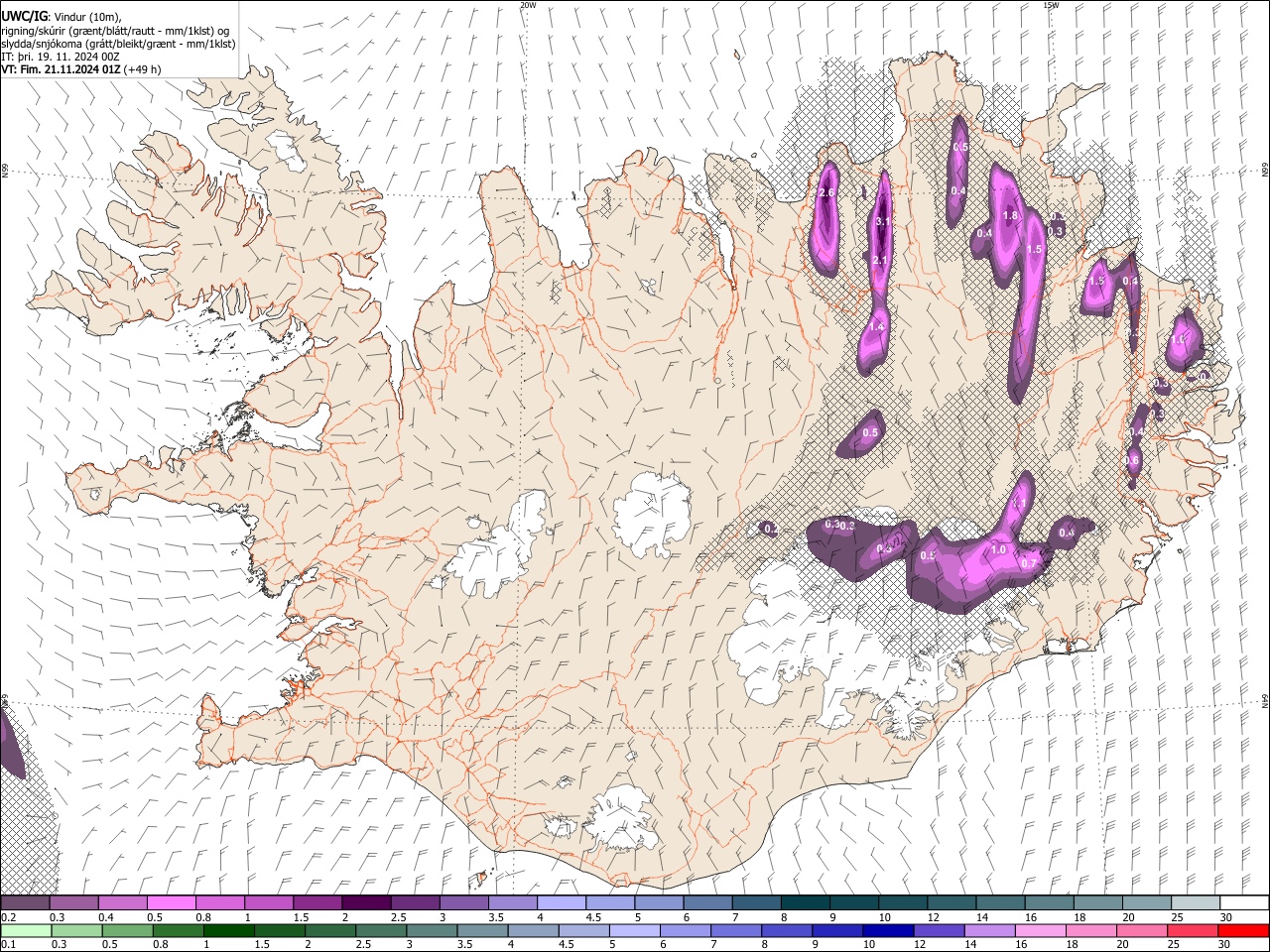Click the '30' label at the end of the top legend row
The width and height of the screenshot is (1270, 952).
click(1226, 917)
